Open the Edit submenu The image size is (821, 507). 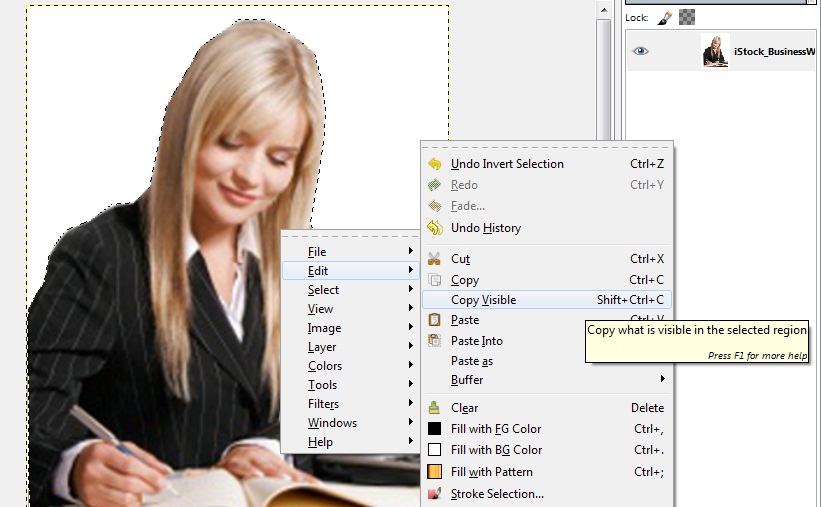[350, 271]
